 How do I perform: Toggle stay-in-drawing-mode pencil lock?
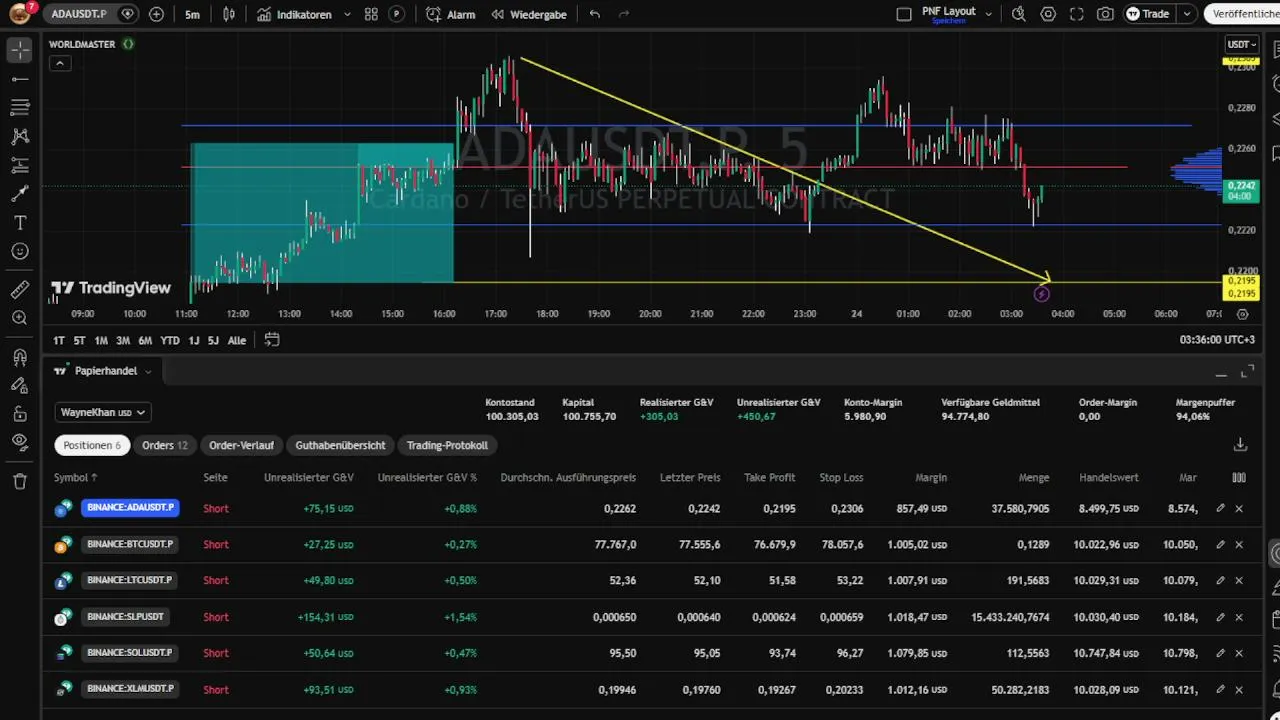(20, 385)
